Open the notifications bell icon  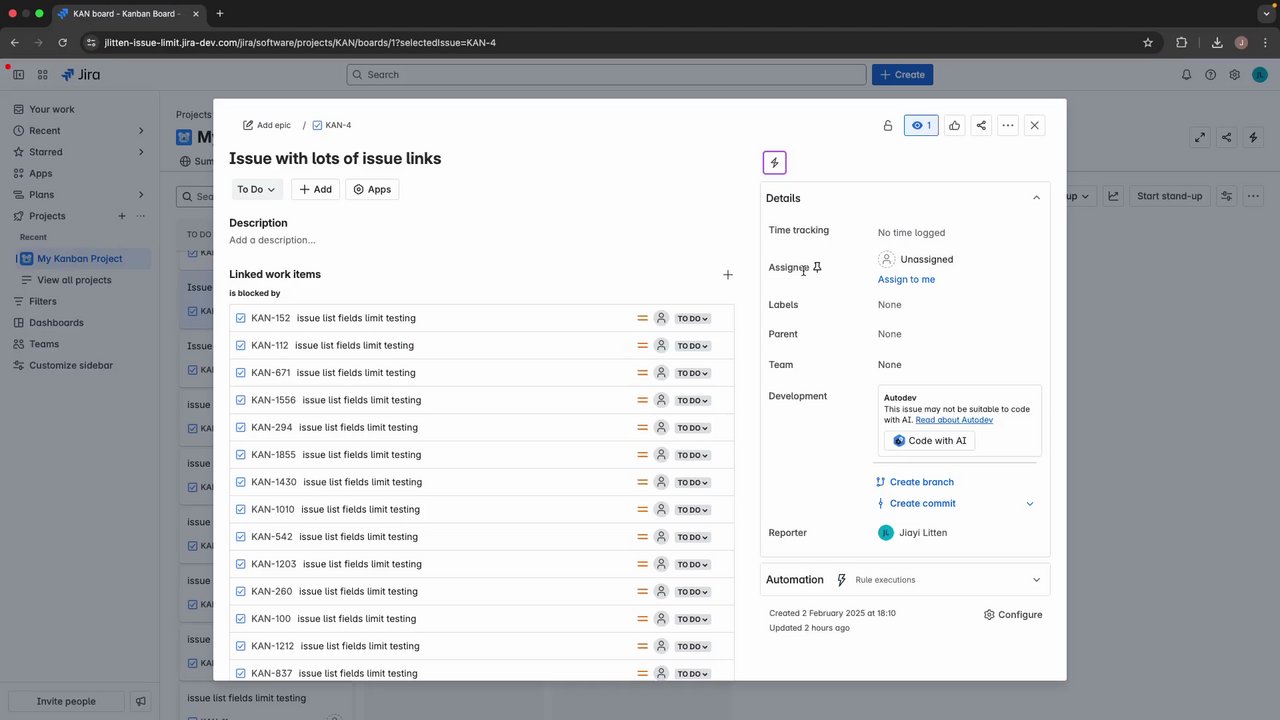tap(1187, 75)
